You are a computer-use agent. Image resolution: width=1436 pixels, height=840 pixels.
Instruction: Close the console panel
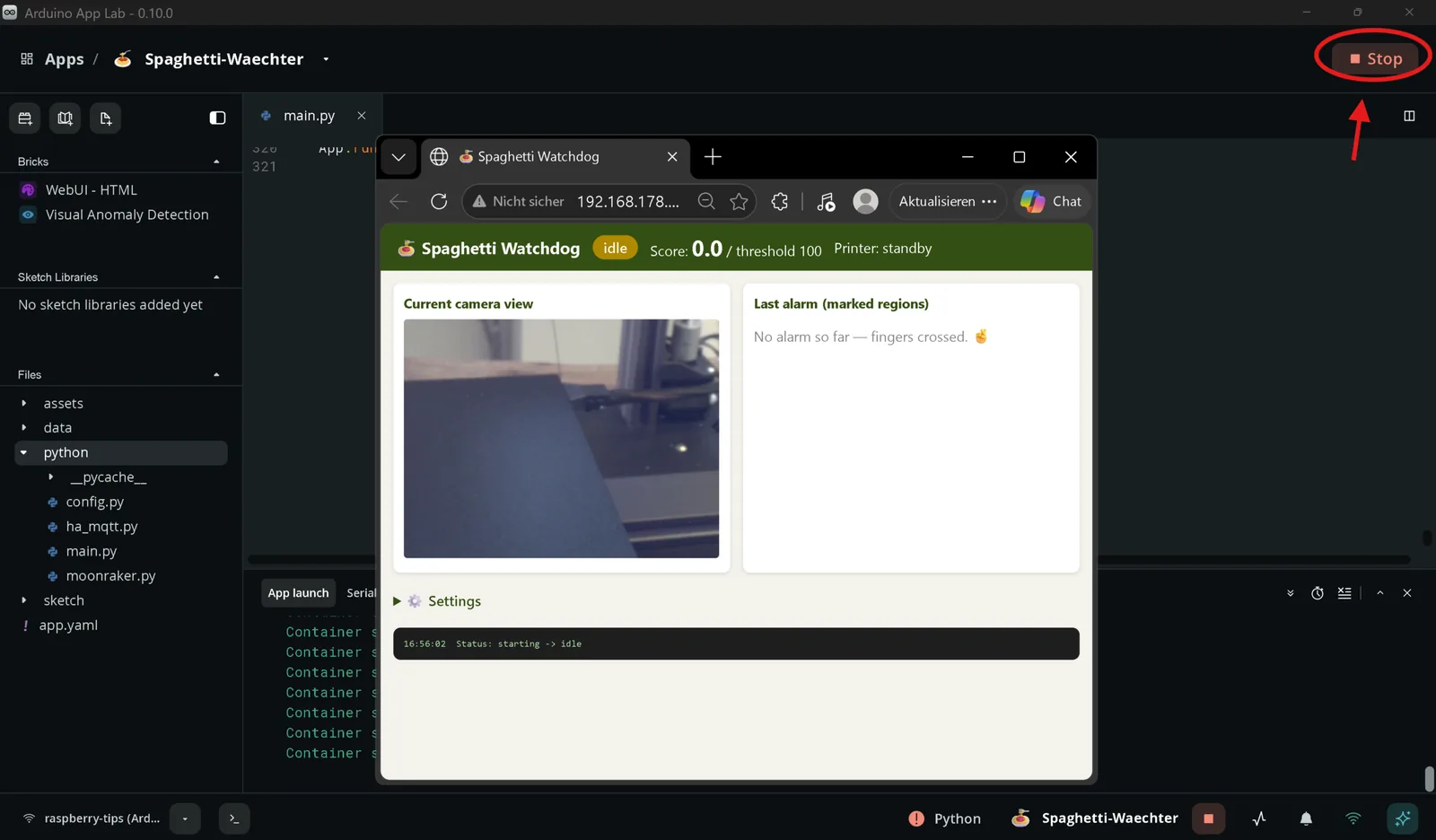(x=1407, y=593)
